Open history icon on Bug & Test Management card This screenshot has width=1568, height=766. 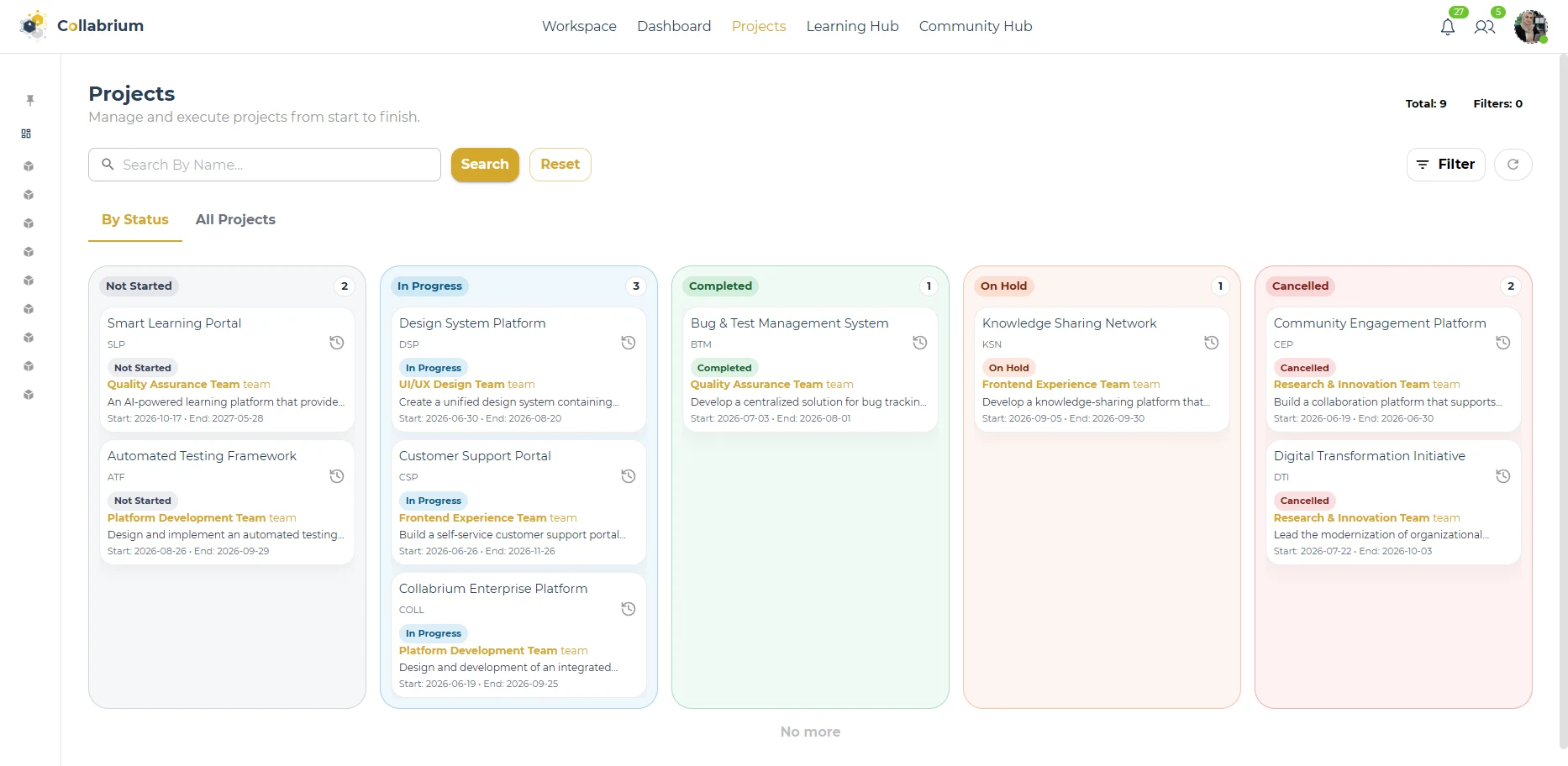920,343
